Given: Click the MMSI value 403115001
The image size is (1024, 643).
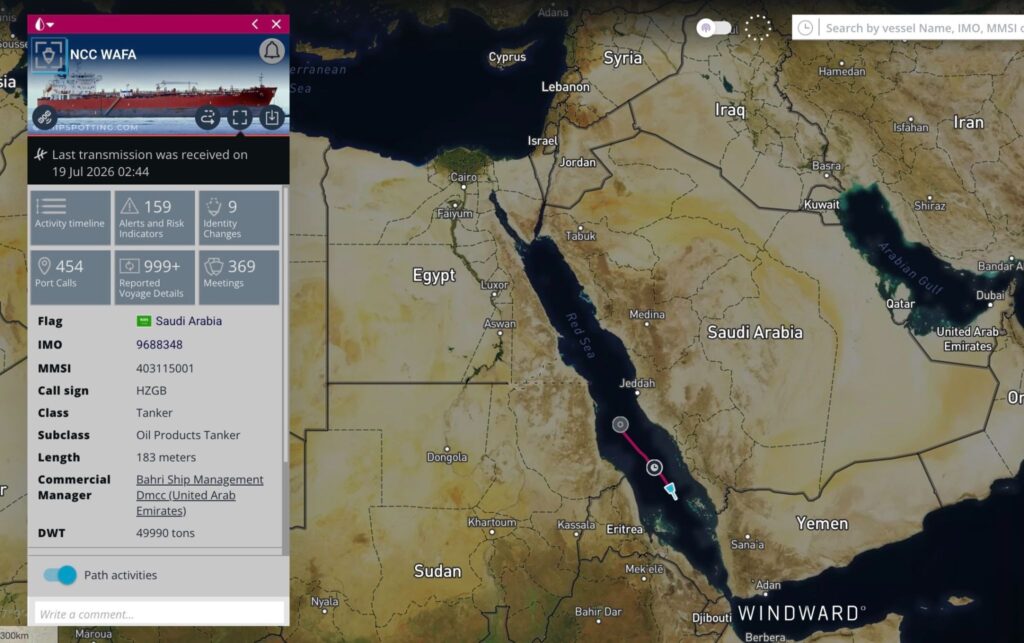Looking at the screenshot, I should 165,368.
